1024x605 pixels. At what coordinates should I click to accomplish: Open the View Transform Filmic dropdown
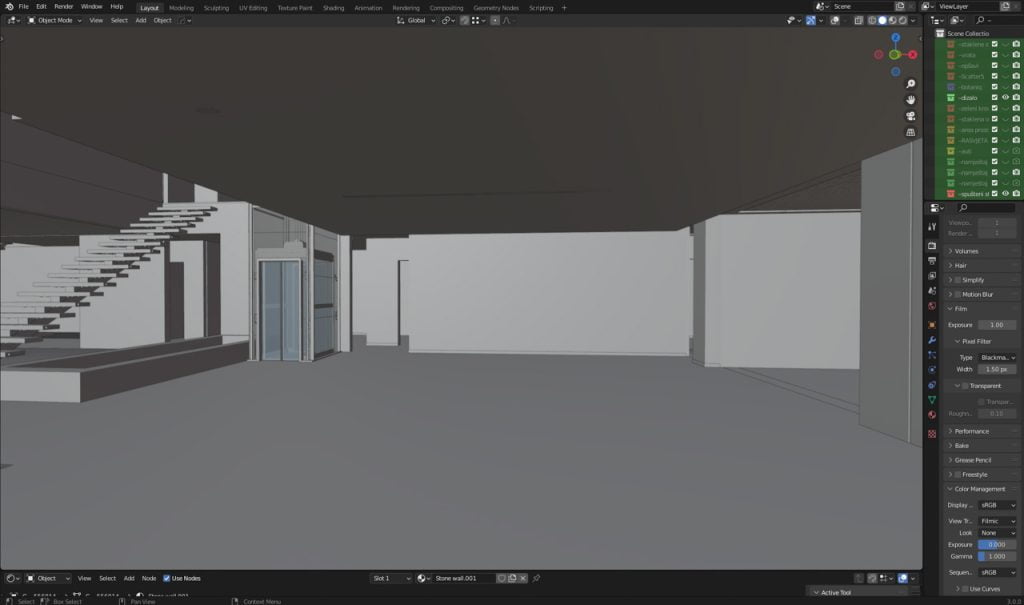[997, 521]
